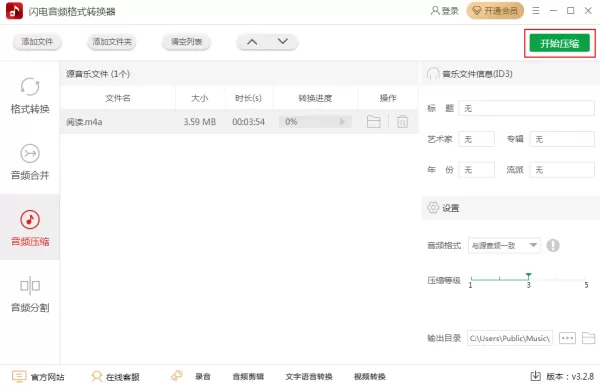
Task: Open the 登录 login link
Action: [445, 11]
